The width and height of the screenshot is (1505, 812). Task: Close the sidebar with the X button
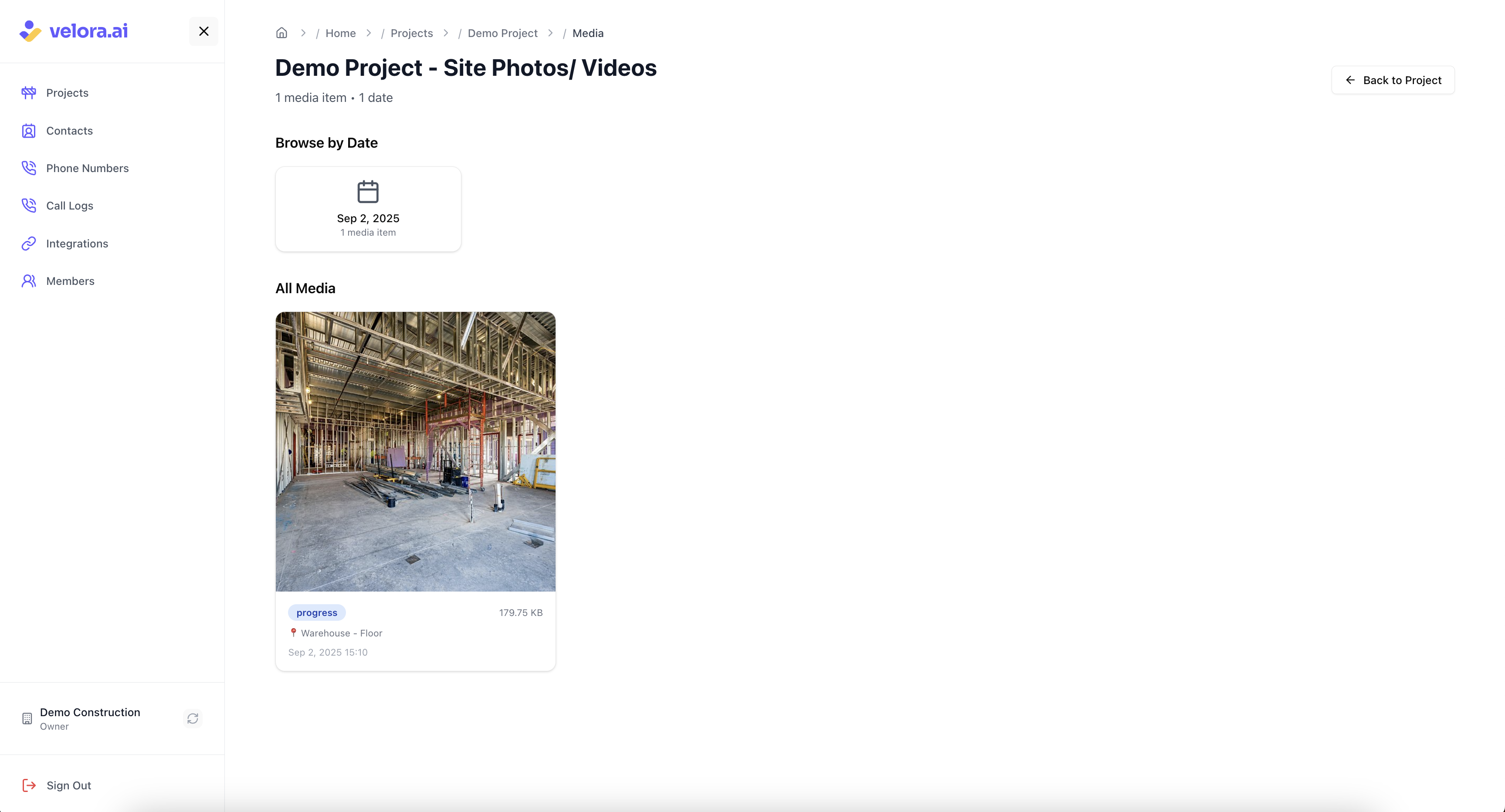coord(204,31)
